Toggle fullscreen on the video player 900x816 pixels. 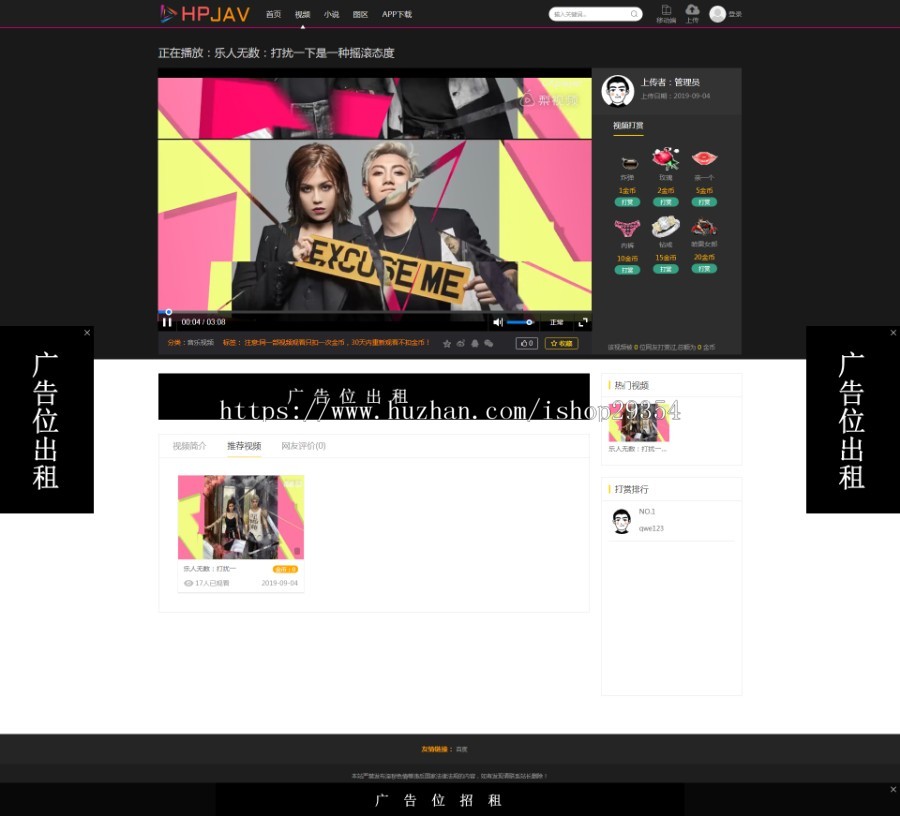(584, 321)
